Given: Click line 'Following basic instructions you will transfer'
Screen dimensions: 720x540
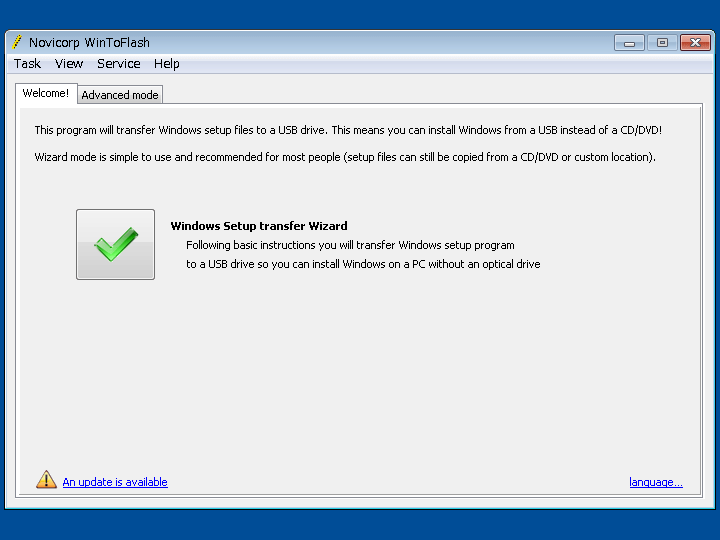Looking at the screenshot, I should point(350,245).
